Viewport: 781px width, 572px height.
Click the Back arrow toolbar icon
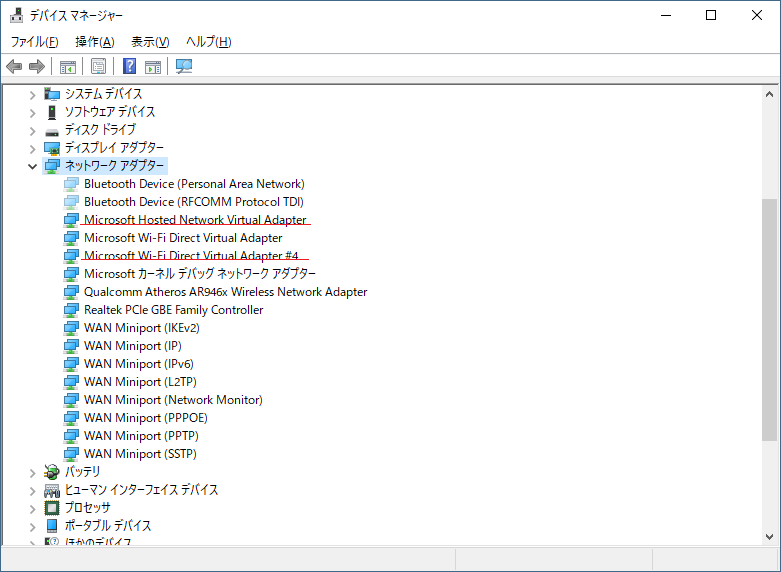(x=14, y=66)
